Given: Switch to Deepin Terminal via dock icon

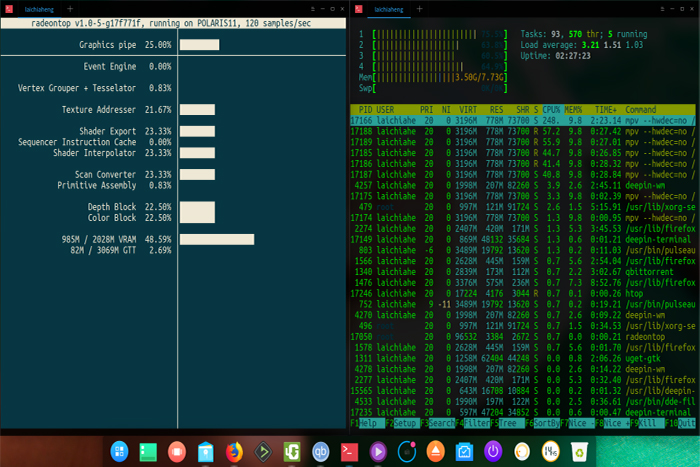Looking at the screenshot, I should (349, 452).
